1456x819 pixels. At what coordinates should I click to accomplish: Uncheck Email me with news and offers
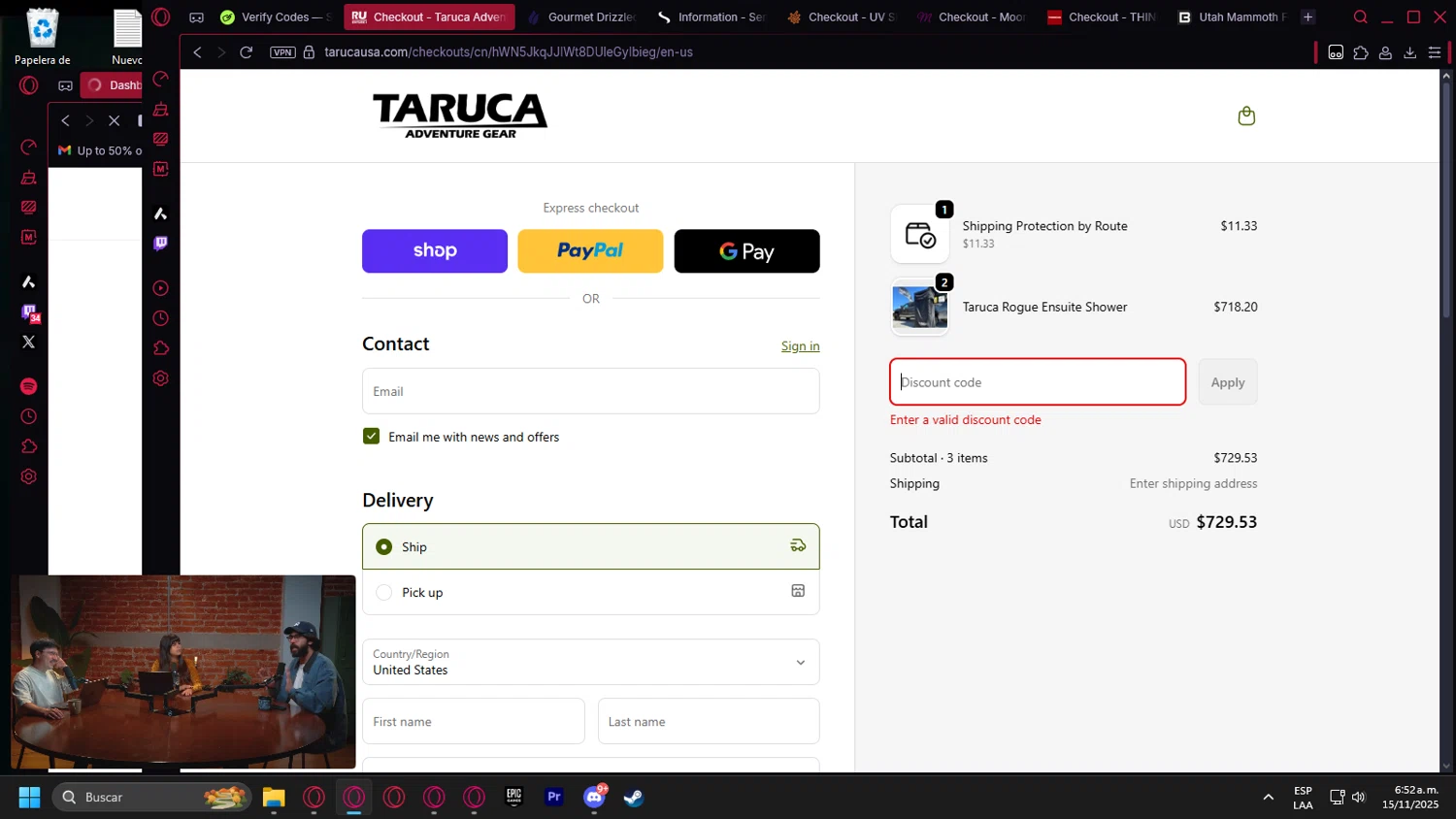(x=371, y=436)
